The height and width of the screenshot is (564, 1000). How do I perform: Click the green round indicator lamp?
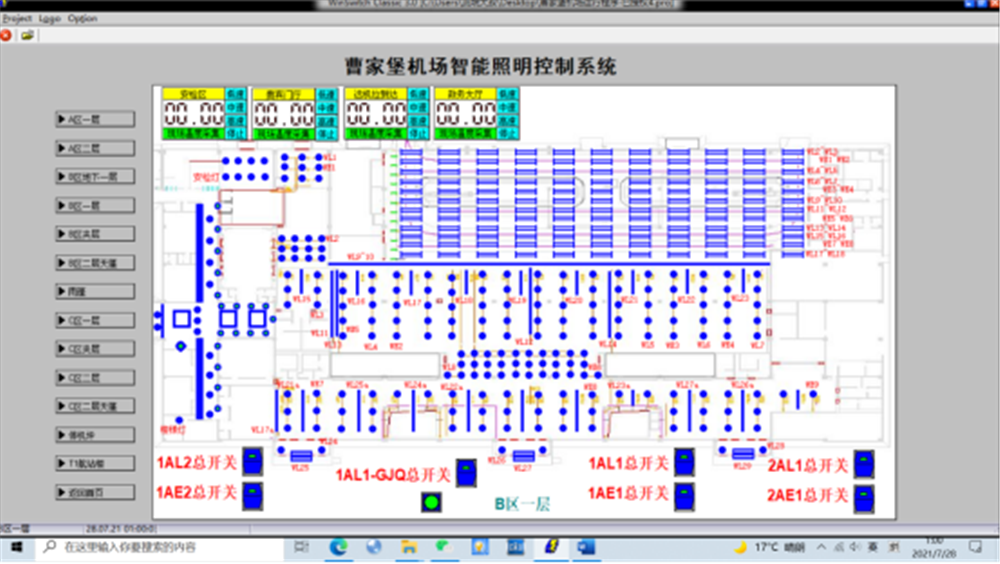pos(432,502)
